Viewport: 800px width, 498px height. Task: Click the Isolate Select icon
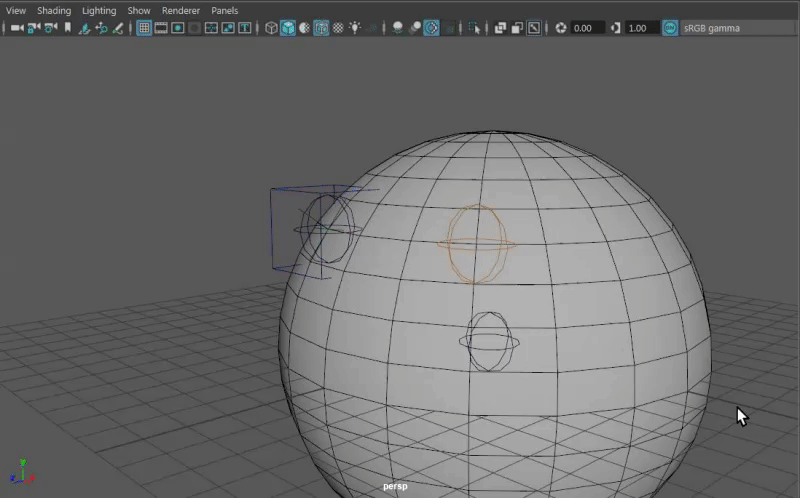coord(474,28)
